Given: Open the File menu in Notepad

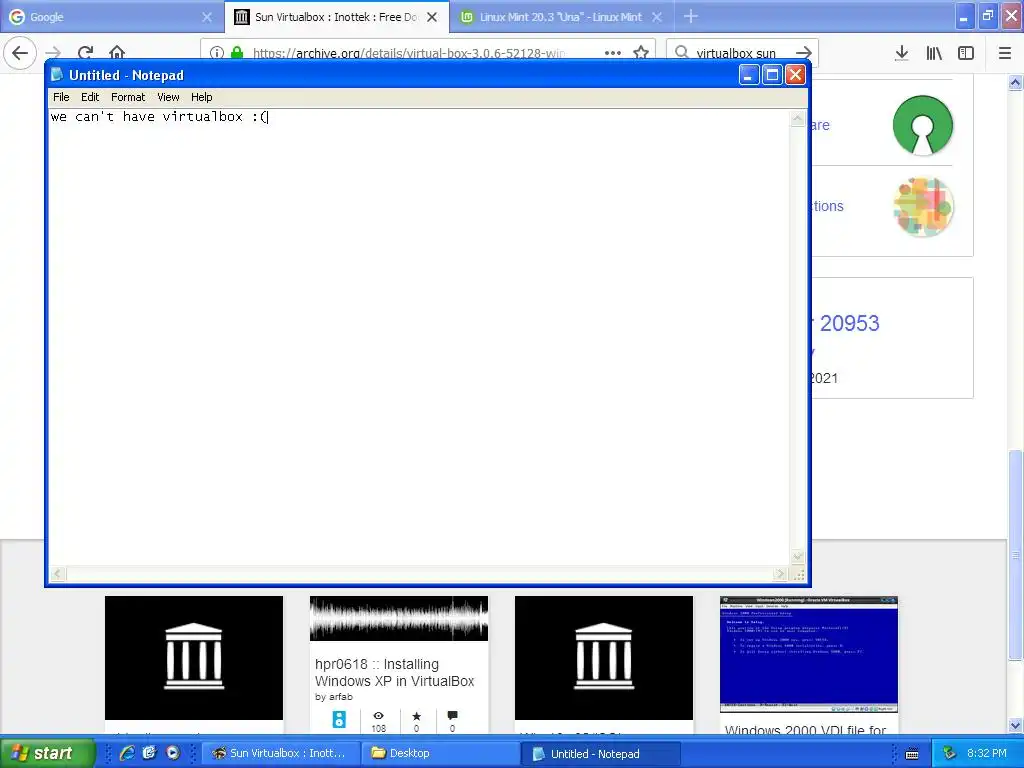Looking at the screenshot, I should [61, 97].
